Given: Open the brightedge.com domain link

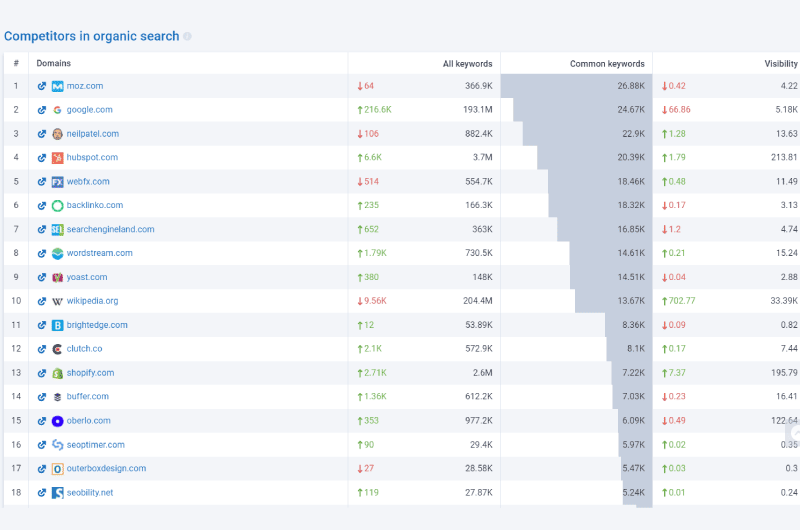Looking at the screenshot, I should 97,325.
